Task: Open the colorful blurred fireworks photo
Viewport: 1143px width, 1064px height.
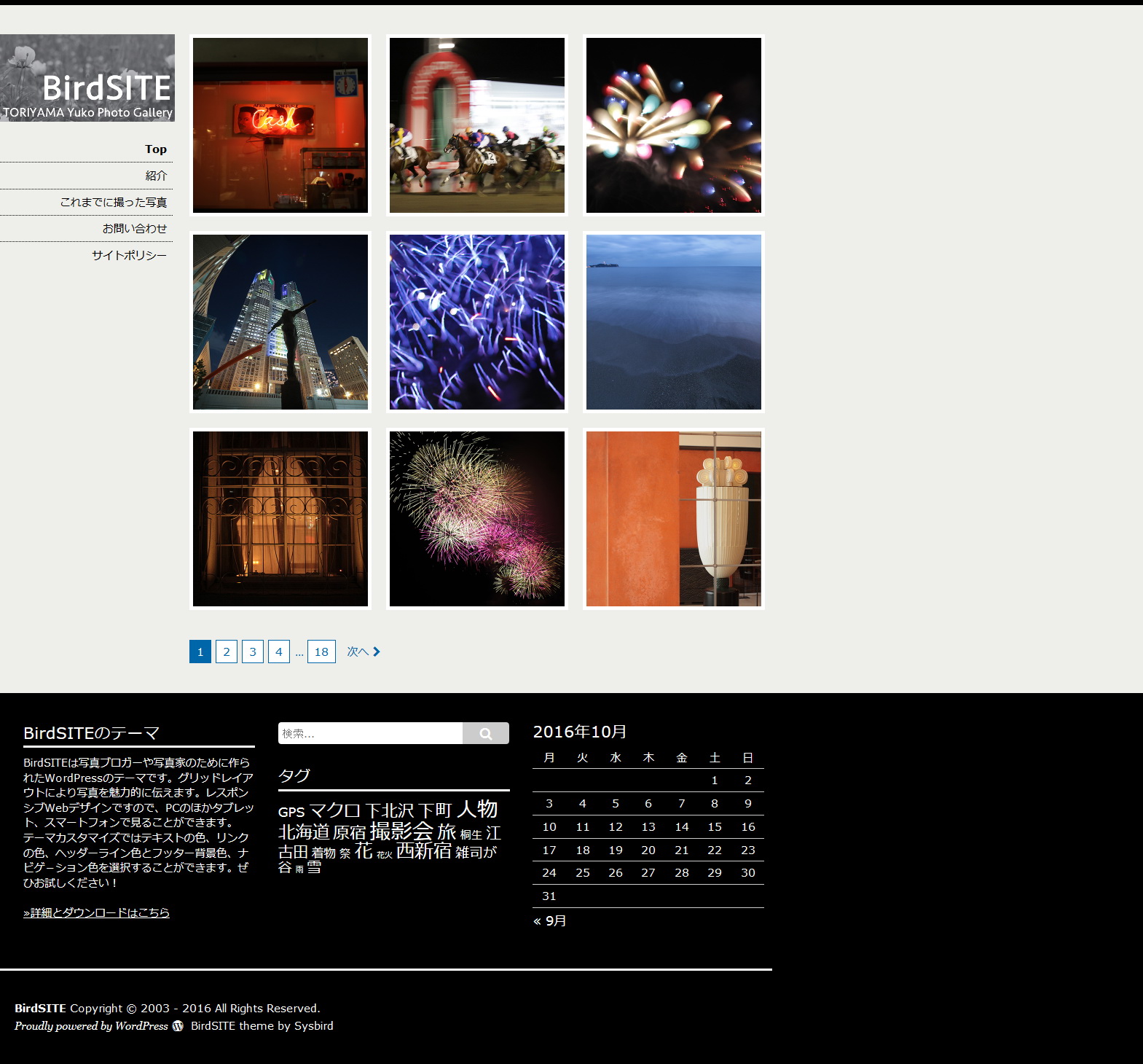Action: pos(674,125)
